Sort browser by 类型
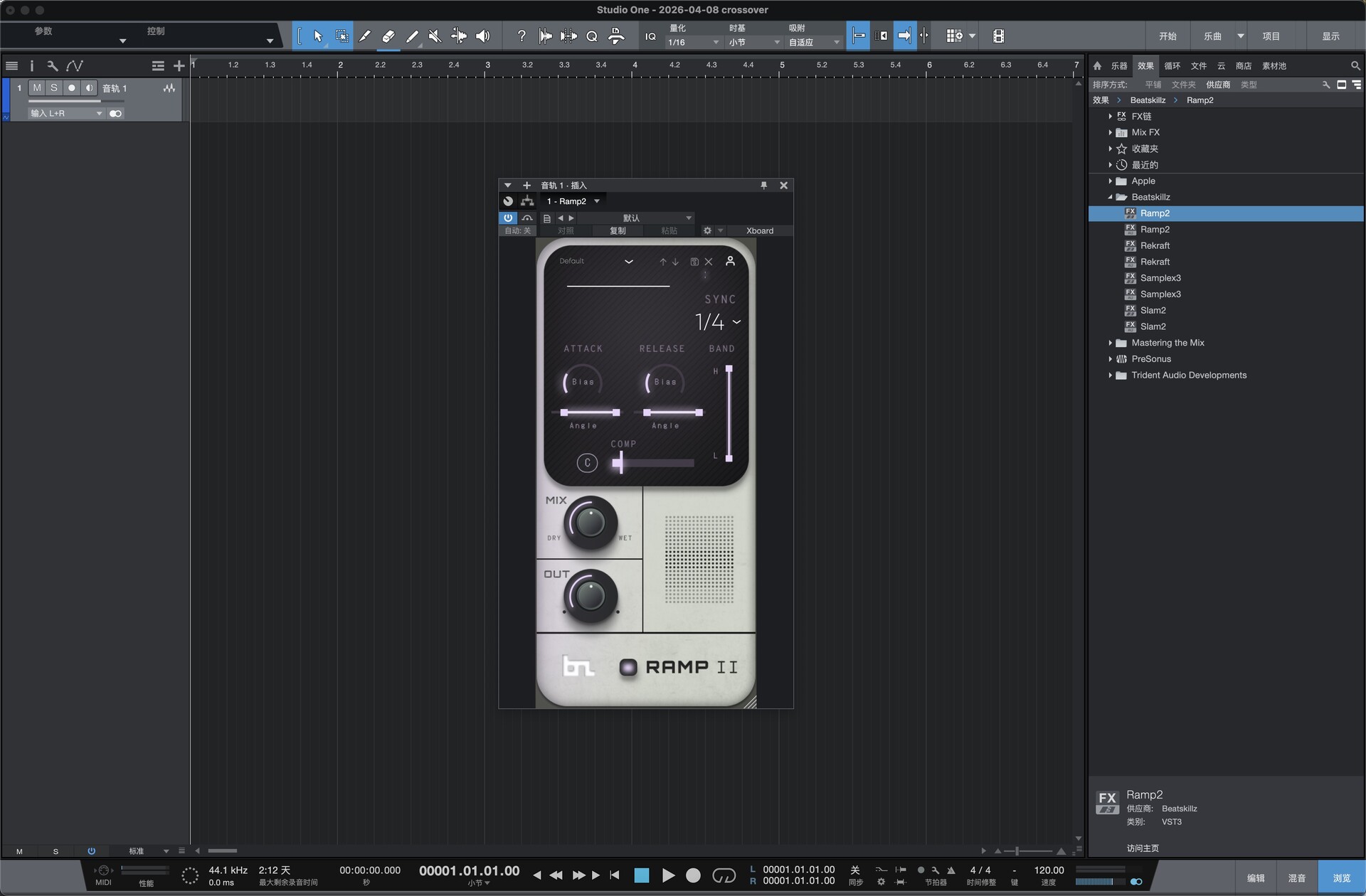 [x=1249, y=85]
